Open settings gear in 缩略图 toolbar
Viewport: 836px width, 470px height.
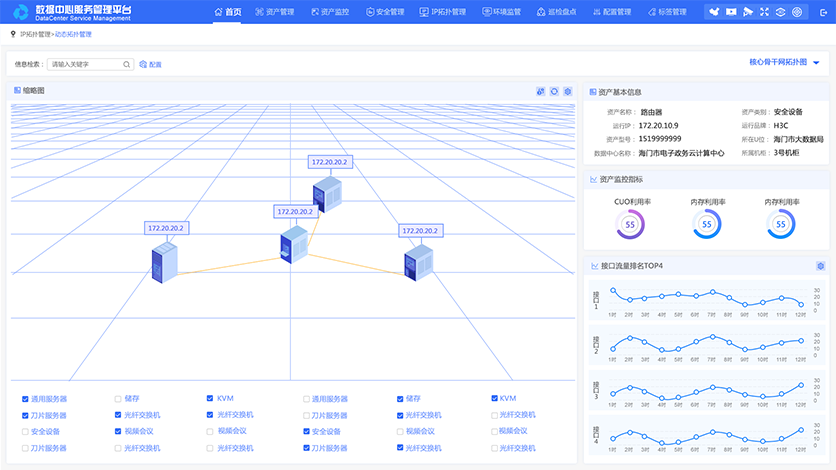(x=568, y=92)
